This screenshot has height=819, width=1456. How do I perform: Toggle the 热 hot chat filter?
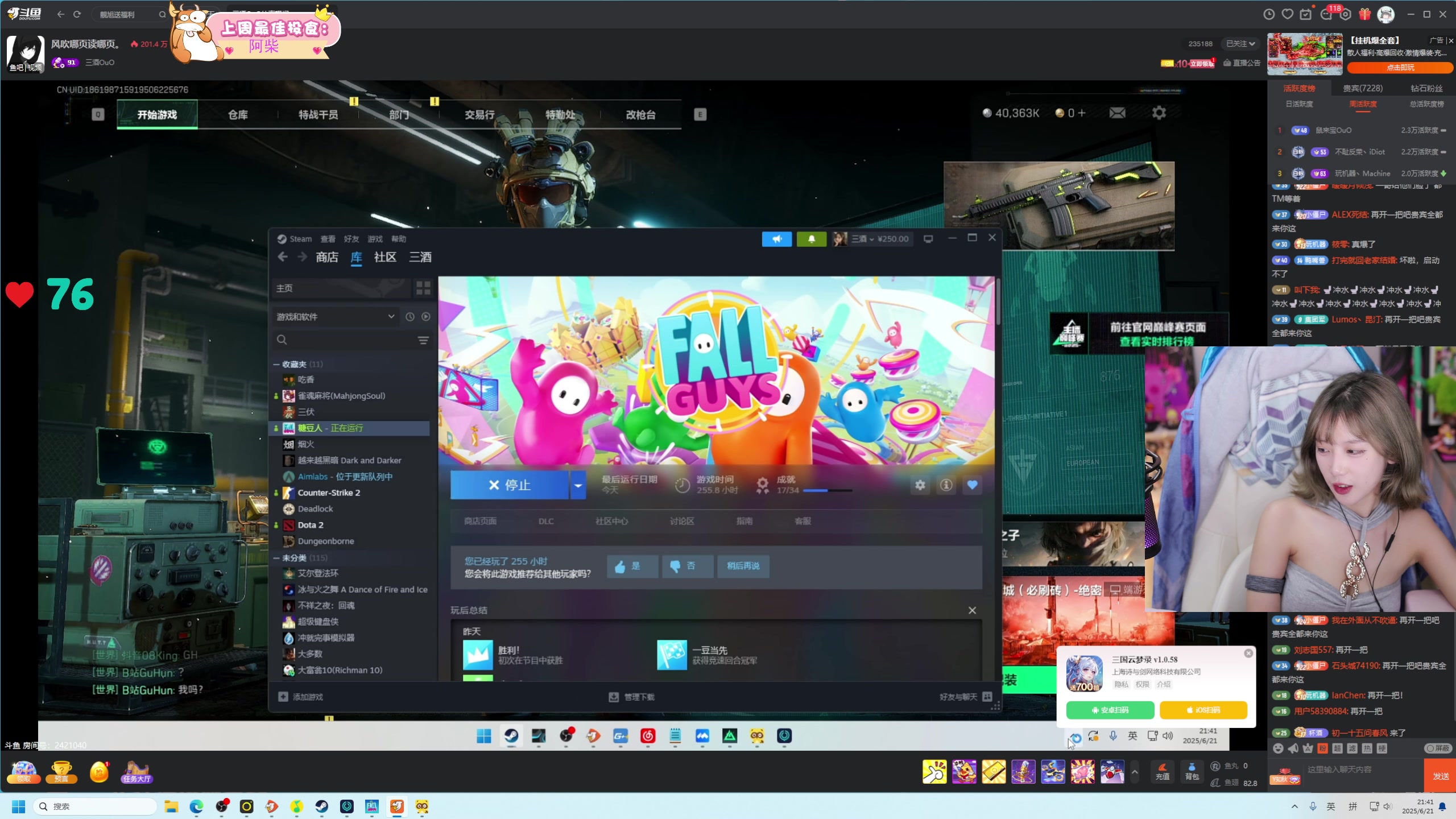(1367, 748)
